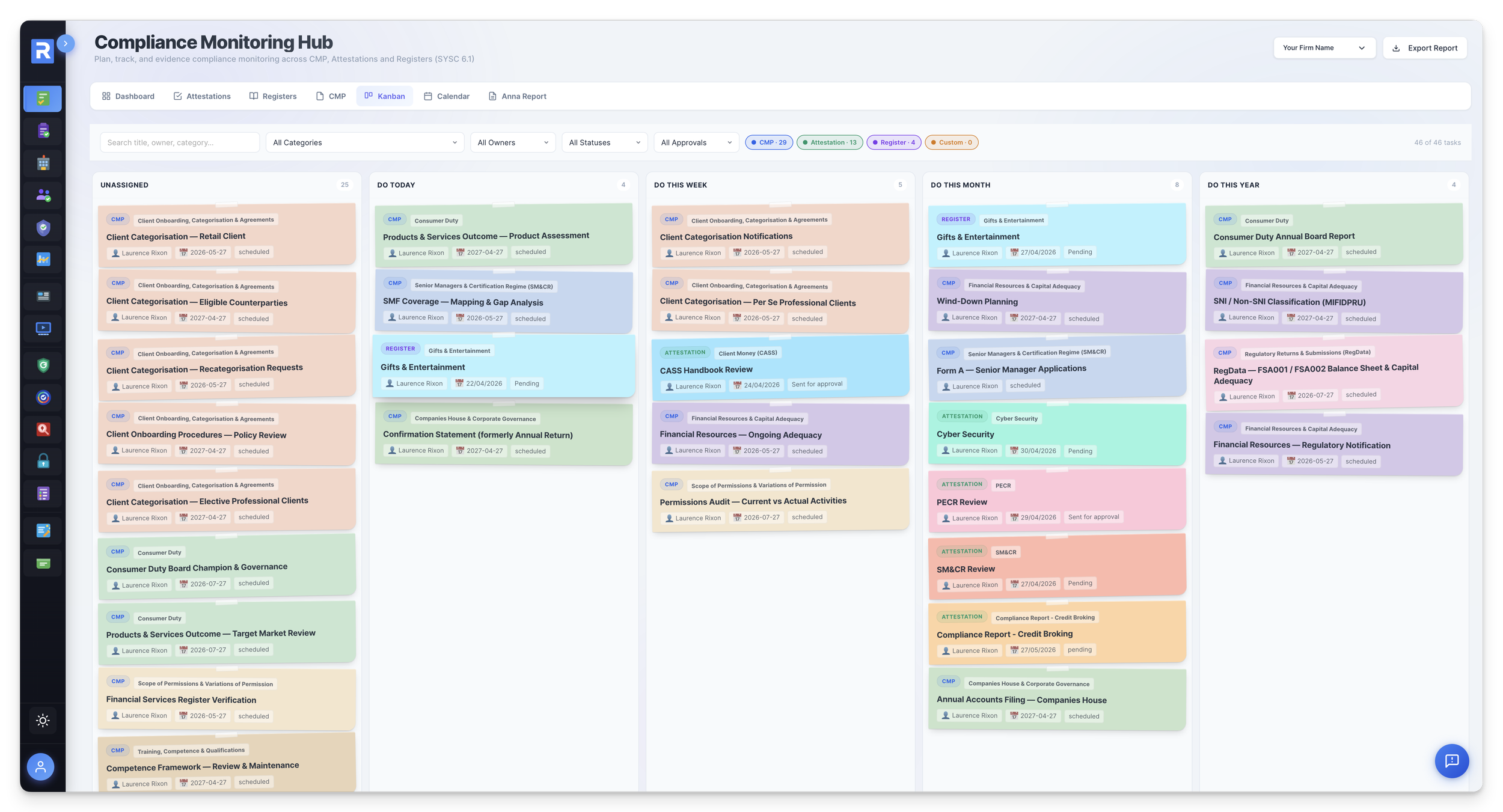Enable the Register · 4 filter chip

pyautogui.click(x=893, y=142)
